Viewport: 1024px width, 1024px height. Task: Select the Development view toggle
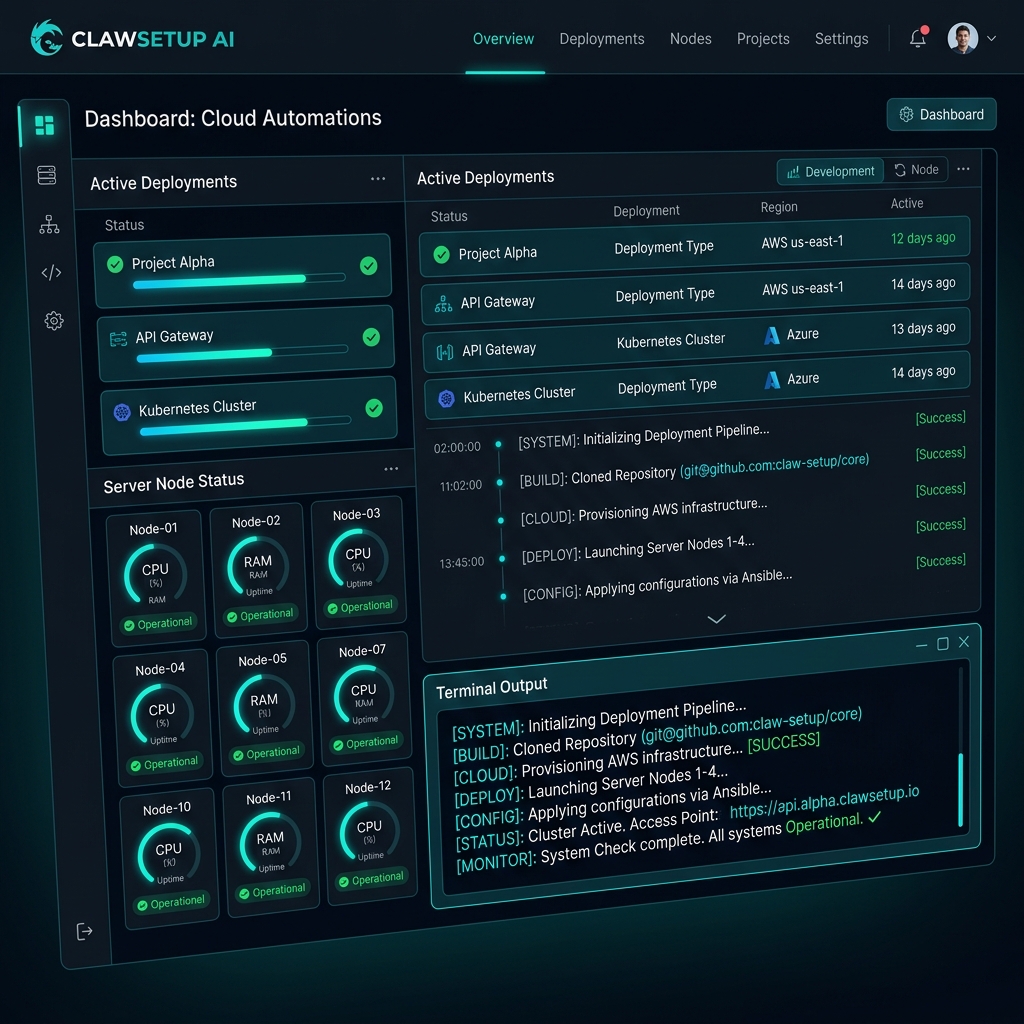[830, 172]
